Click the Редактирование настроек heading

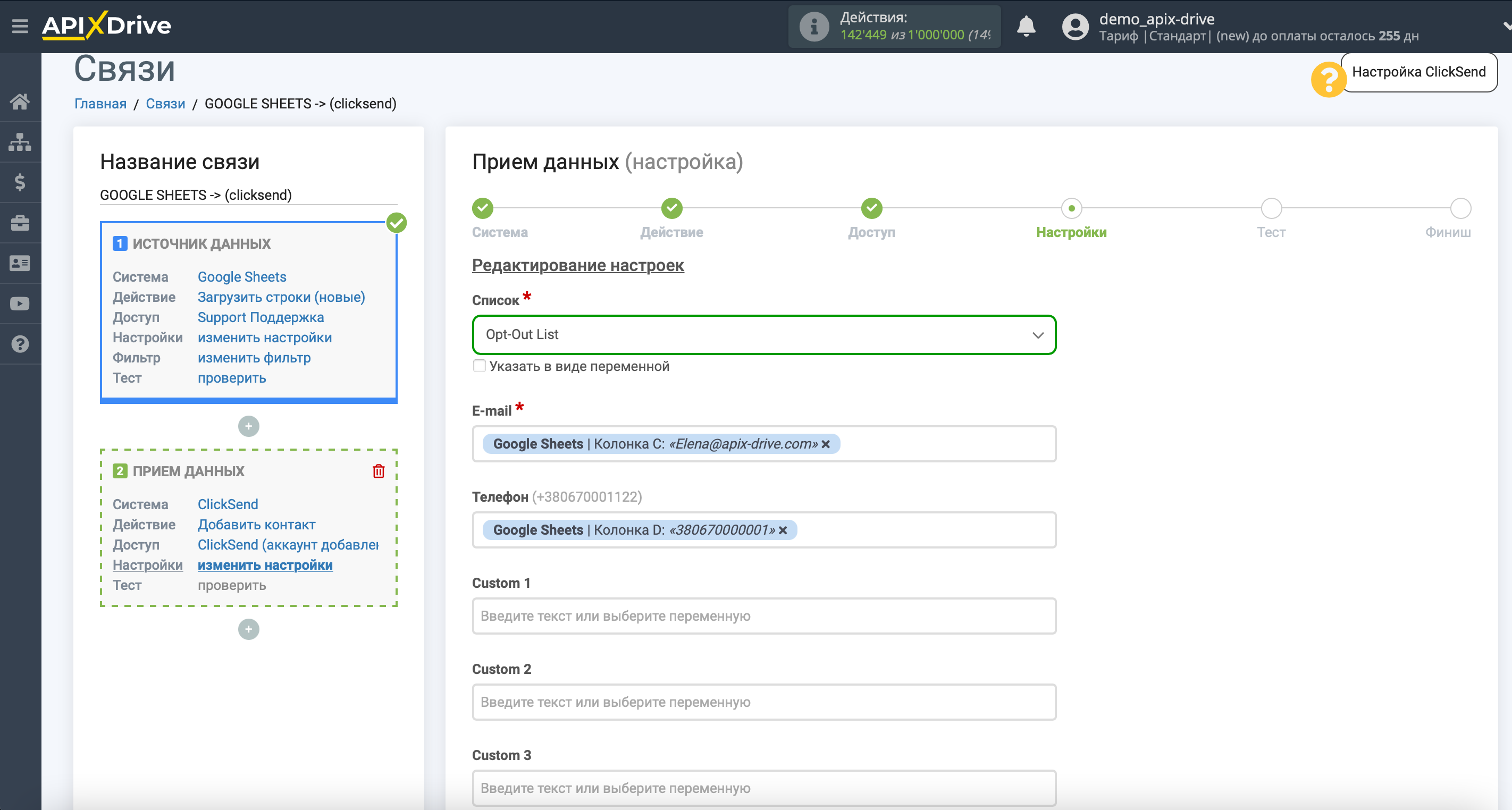pos(578,265)
